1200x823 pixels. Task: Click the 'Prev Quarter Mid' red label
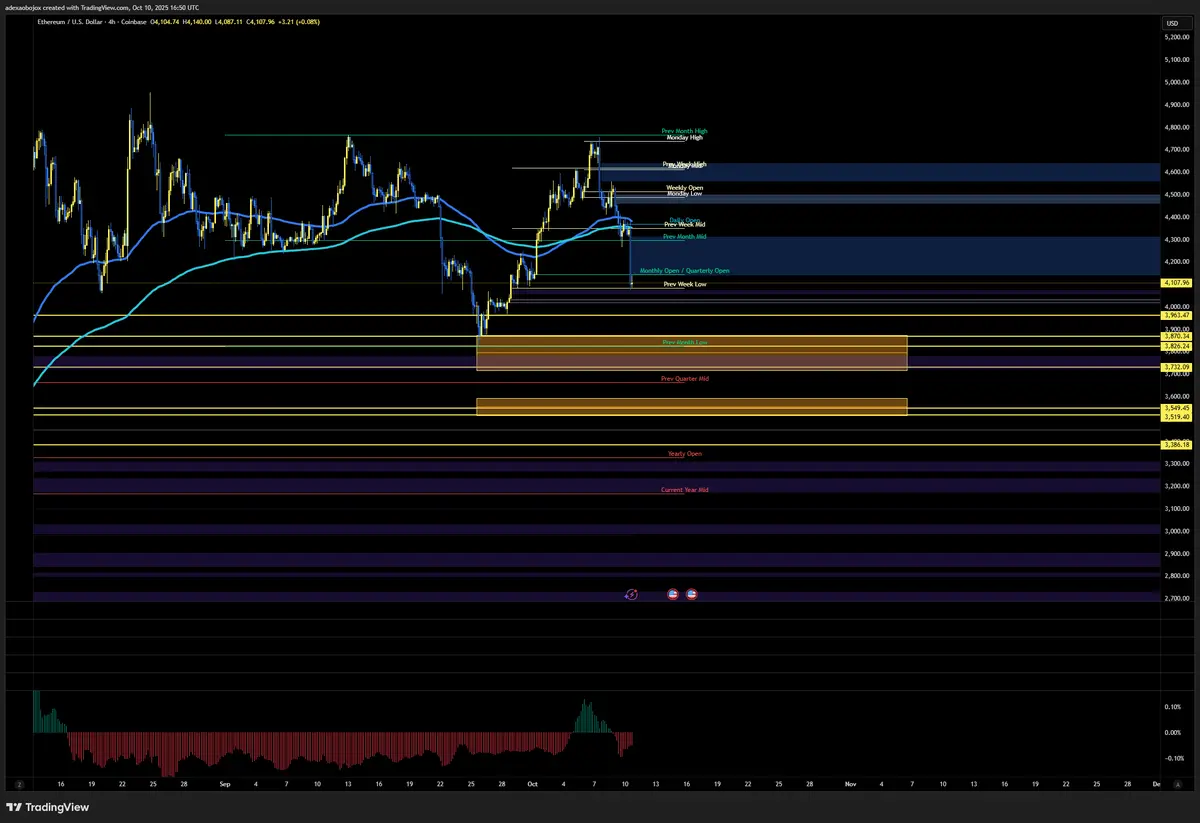click(x=685, y=379)
